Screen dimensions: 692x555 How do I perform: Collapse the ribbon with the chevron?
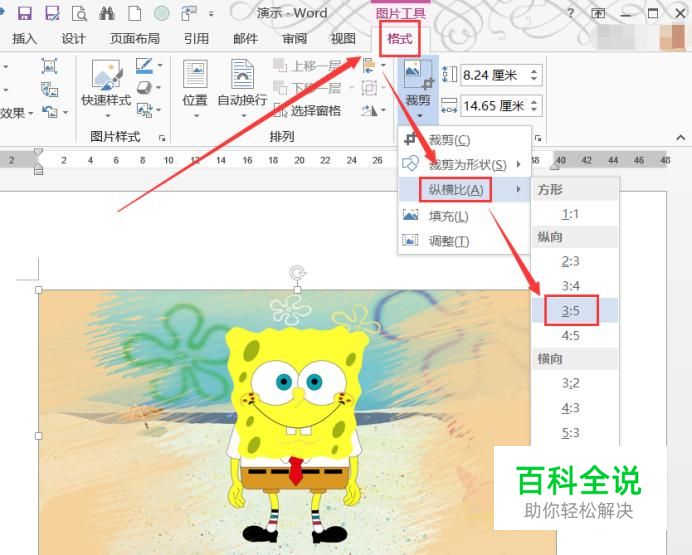click(x=681, y=138)
